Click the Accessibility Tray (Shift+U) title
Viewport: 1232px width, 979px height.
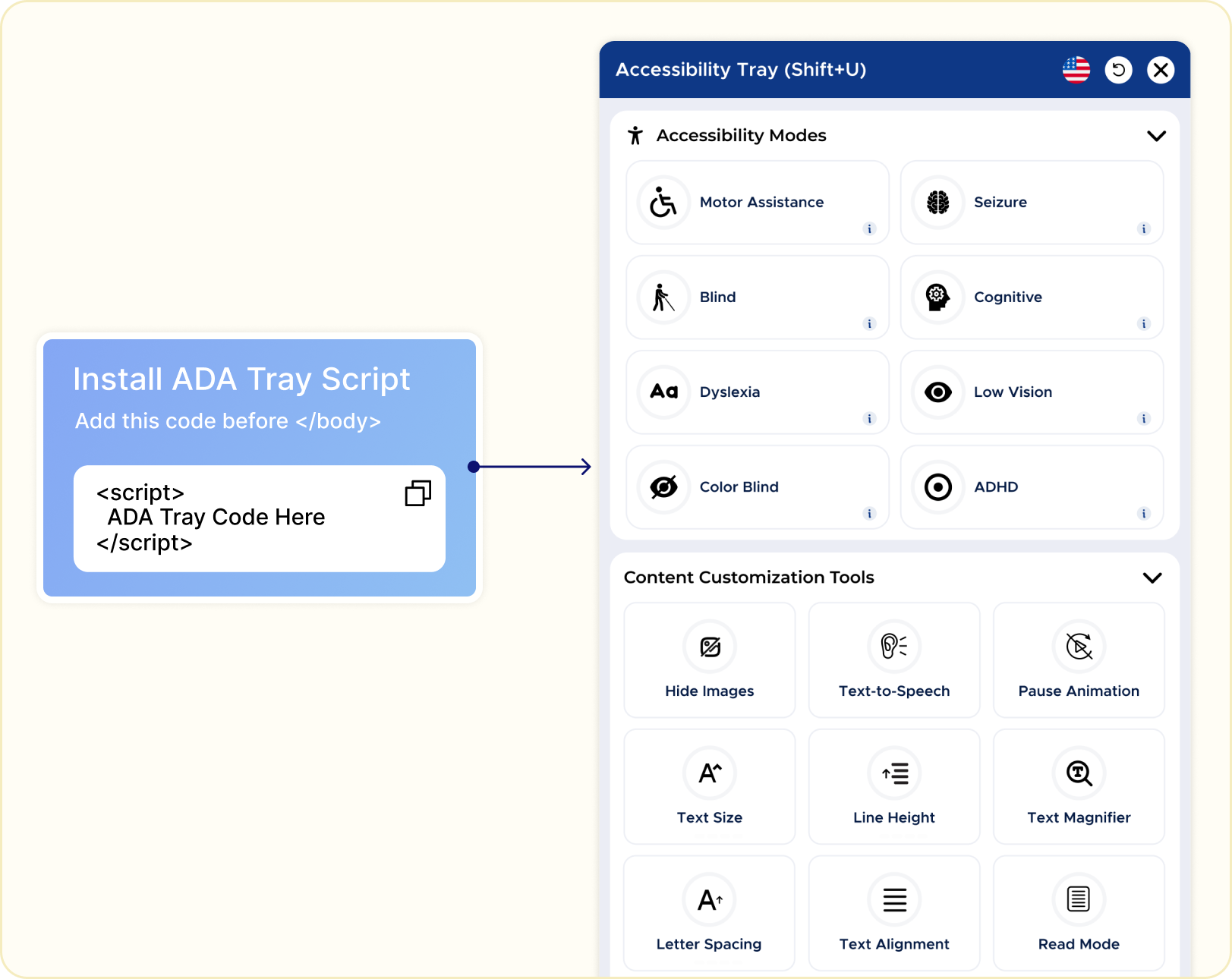[x=741, y=70]
